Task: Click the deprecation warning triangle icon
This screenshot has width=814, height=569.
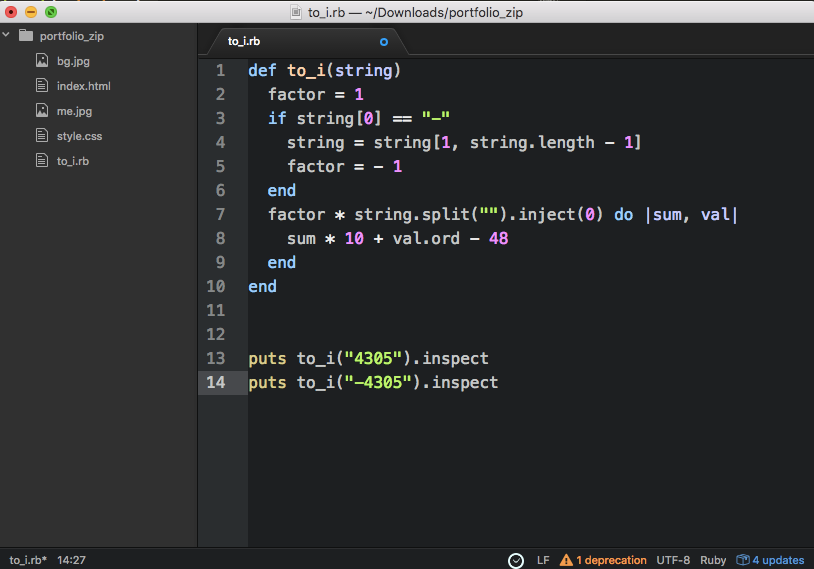Action: click(x=566, y=560)
